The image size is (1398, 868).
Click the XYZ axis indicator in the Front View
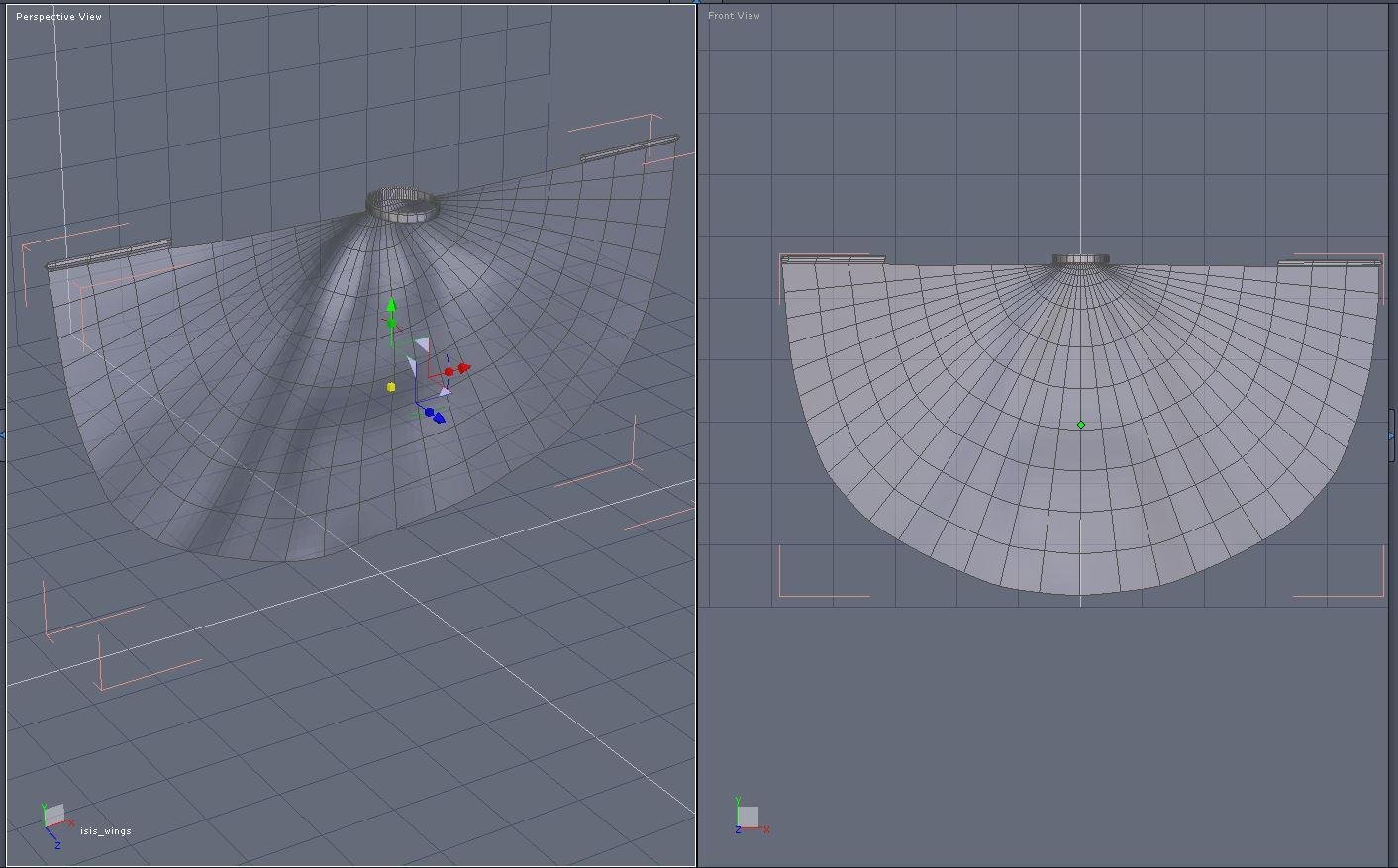pos(750,817)
